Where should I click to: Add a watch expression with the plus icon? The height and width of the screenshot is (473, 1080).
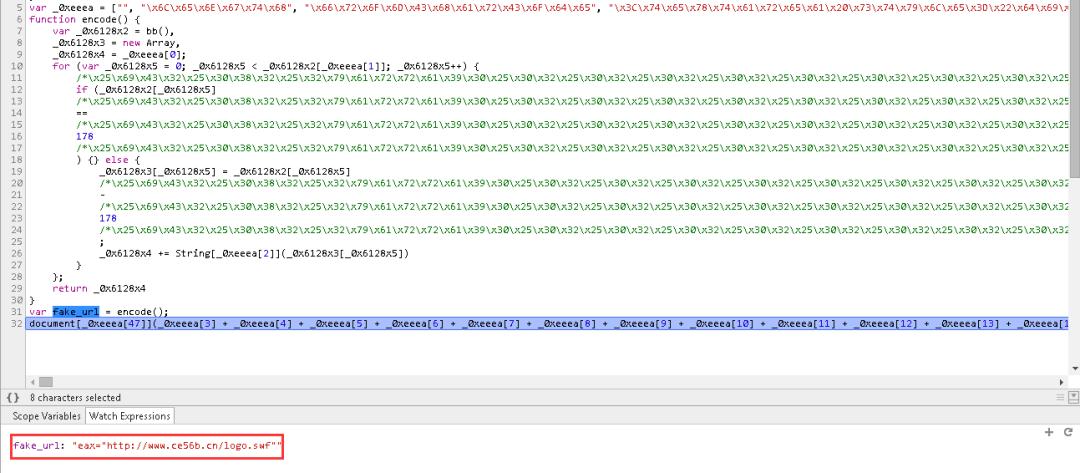pos(1048,432)
